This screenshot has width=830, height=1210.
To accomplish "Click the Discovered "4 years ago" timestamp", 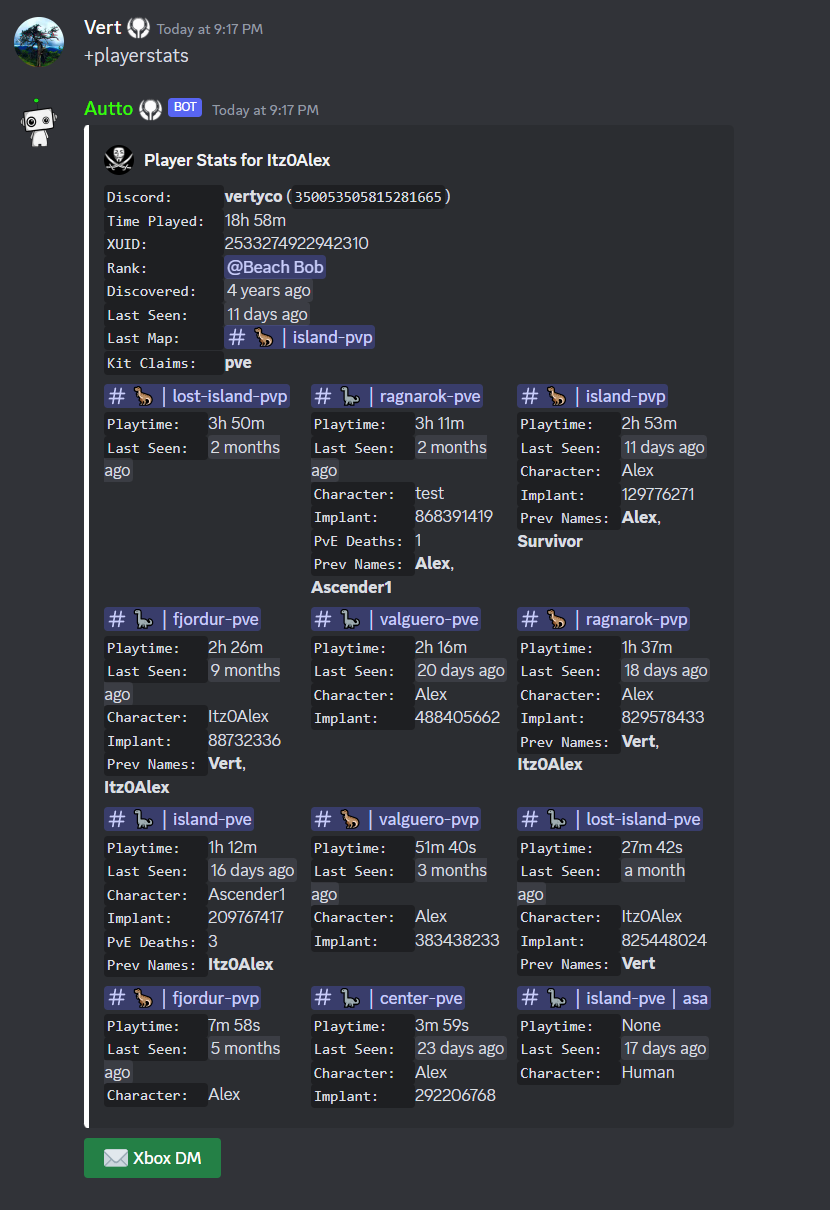I will [268, 291].
